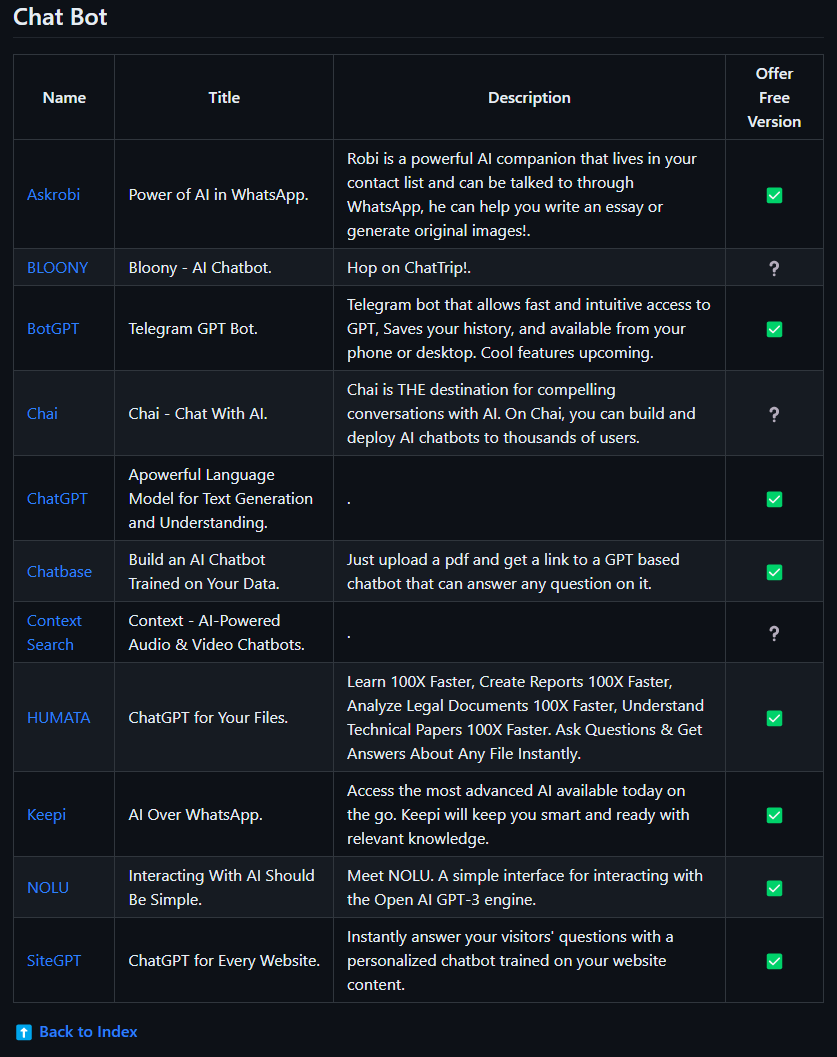Image resolution: width=837 pixels, height=1057 pixels.
Task: Click the Back to Index link
Action: point(88,1032)
